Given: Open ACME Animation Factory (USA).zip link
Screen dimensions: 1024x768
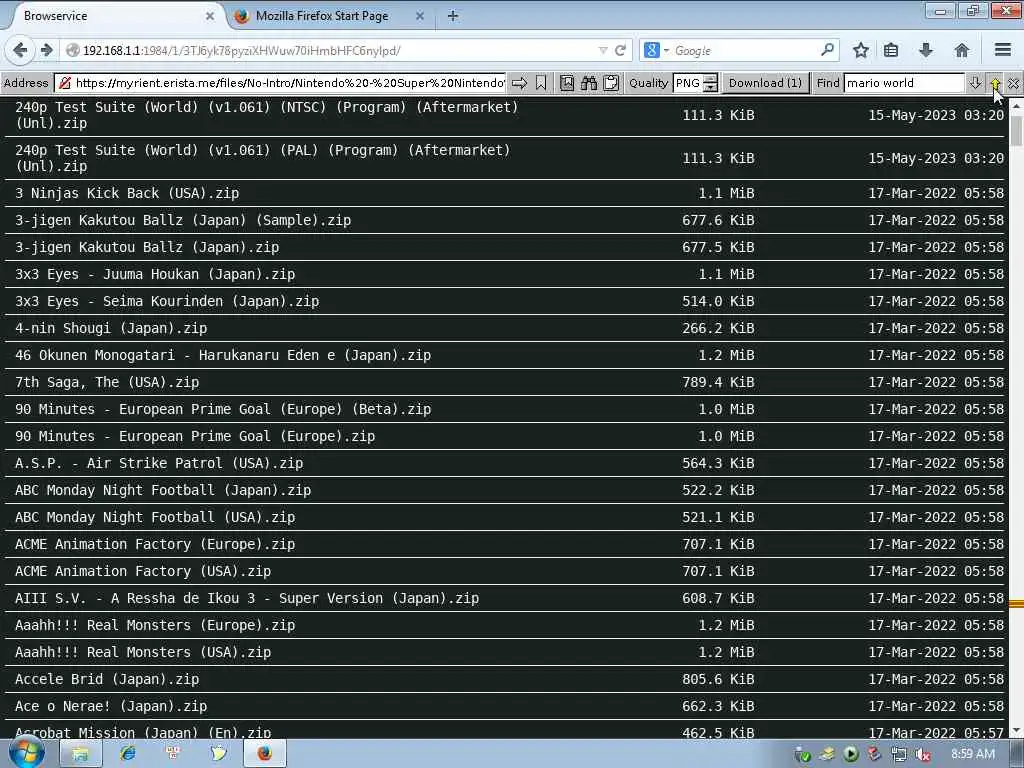Looking at the screenshot, I should (143, 571).
